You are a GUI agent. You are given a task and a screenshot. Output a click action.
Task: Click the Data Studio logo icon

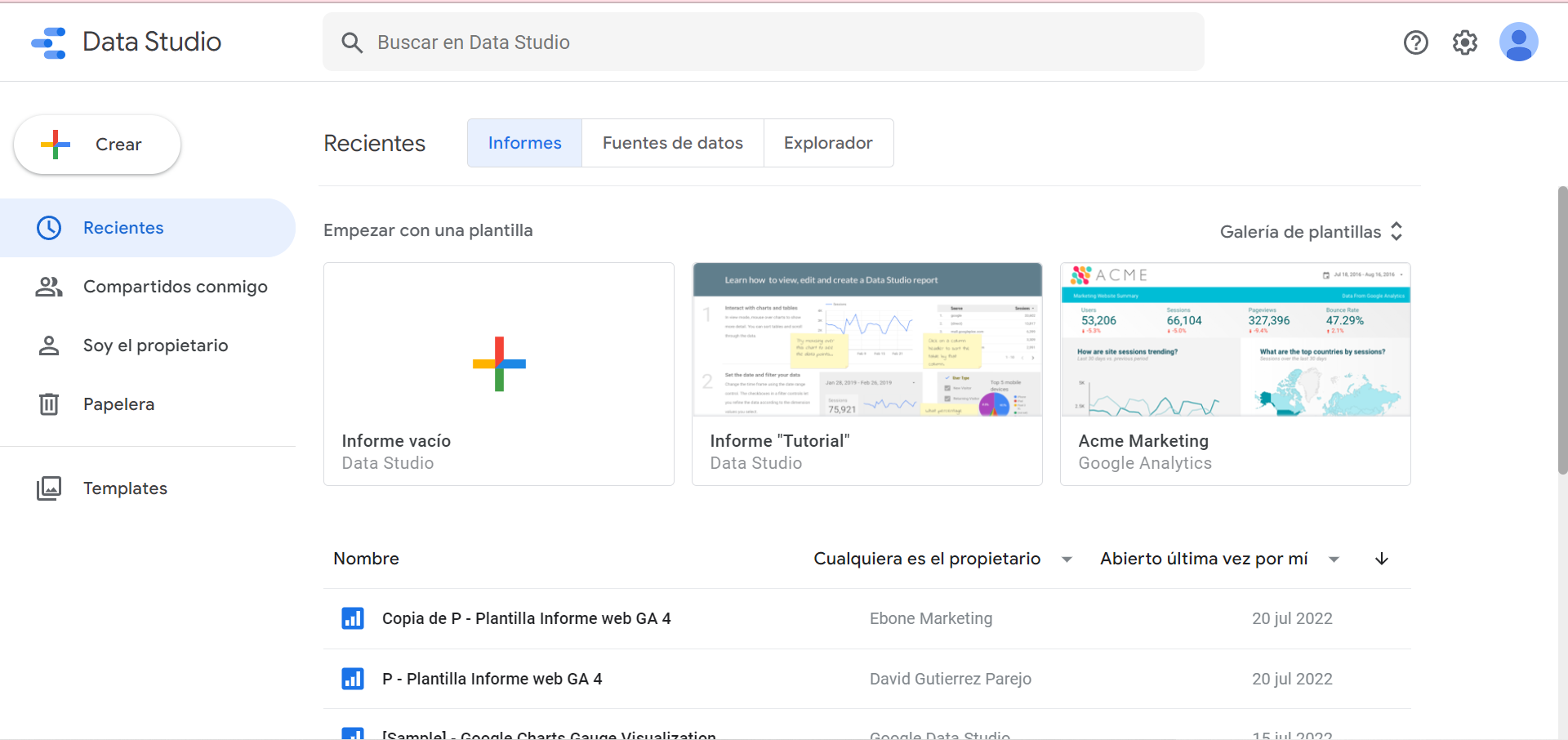click(x=49, y=42)
